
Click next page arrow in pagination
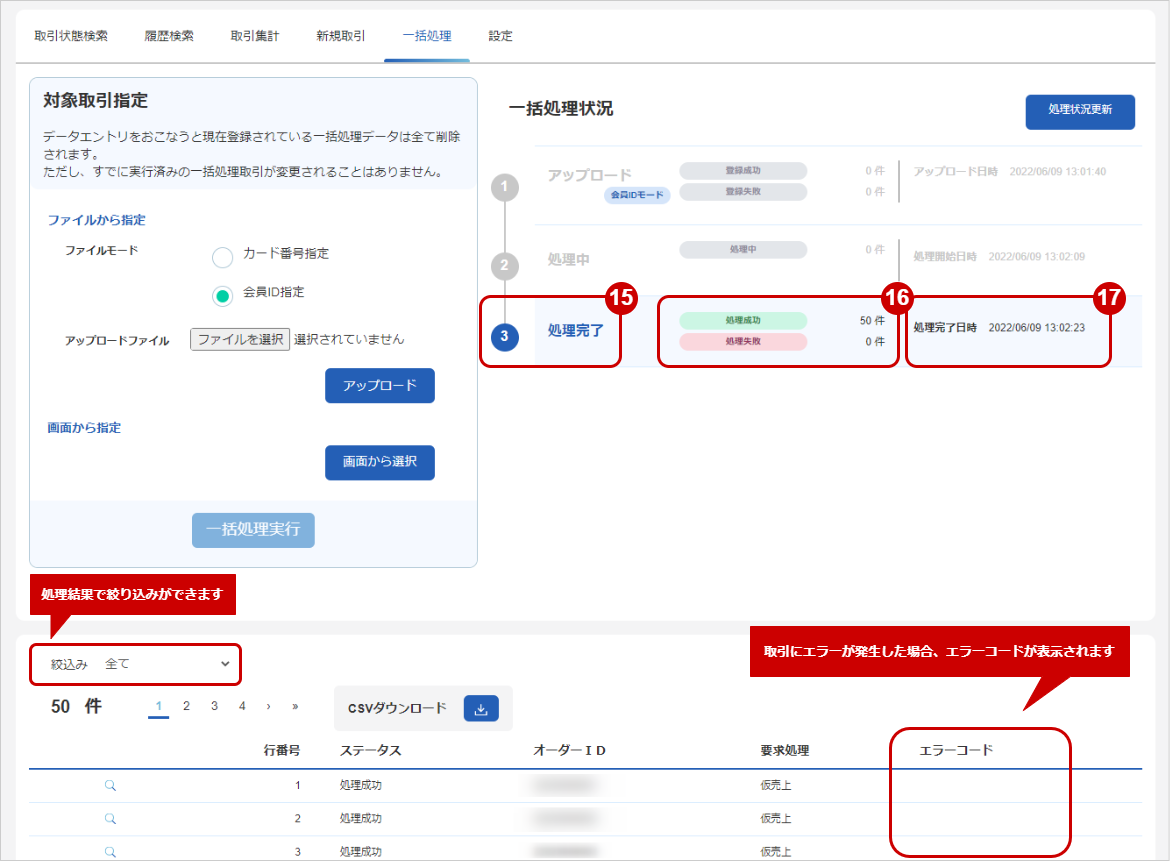269,706
